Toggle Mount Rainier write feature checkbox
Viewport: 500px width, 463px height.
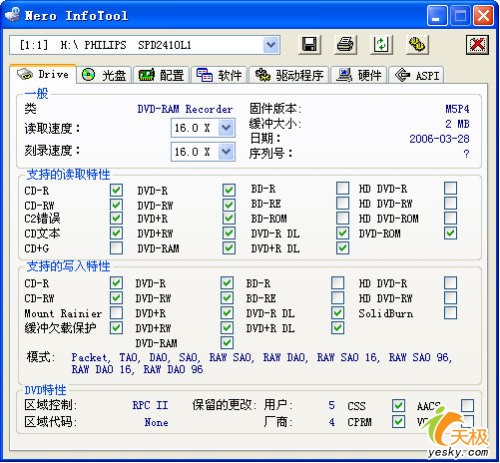pyautogui.click(x=116, y=313)
